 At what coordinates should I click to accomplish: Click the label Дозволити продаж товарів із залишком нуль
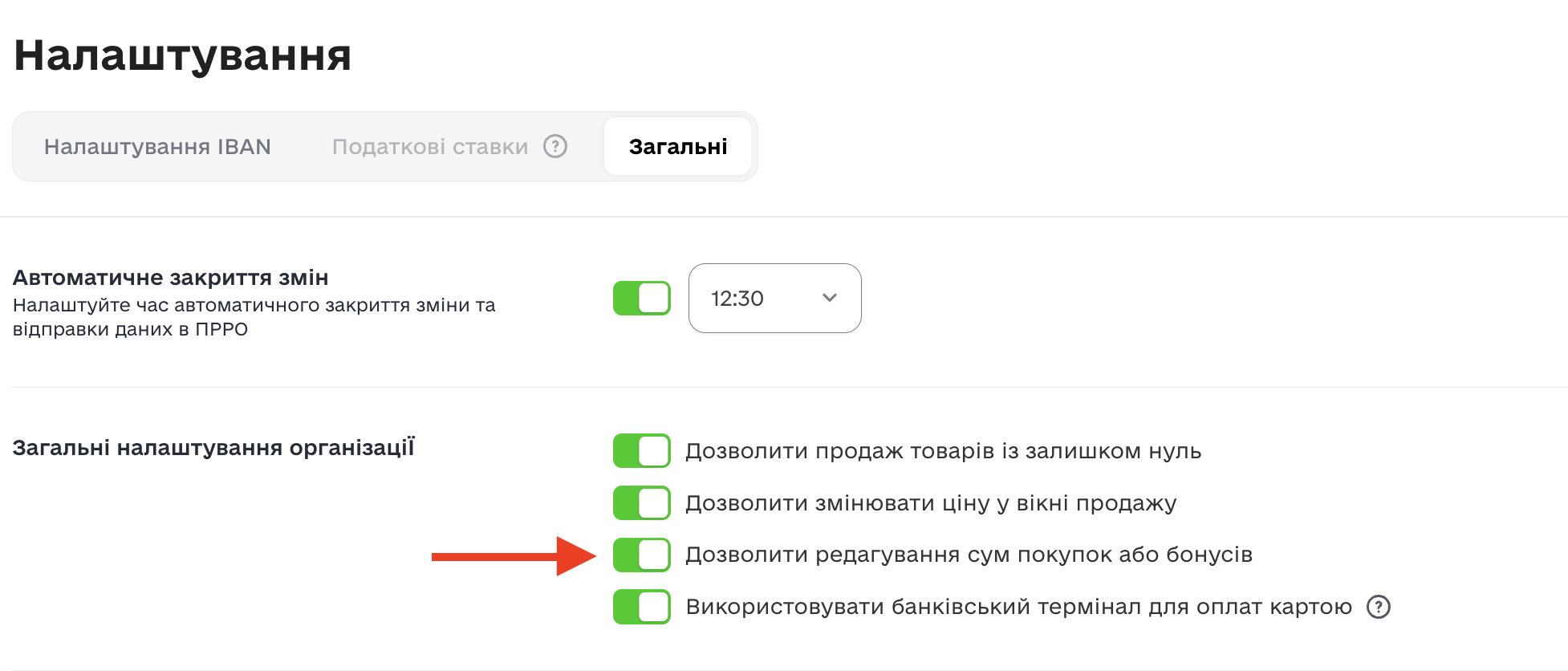tap(943, 451)
